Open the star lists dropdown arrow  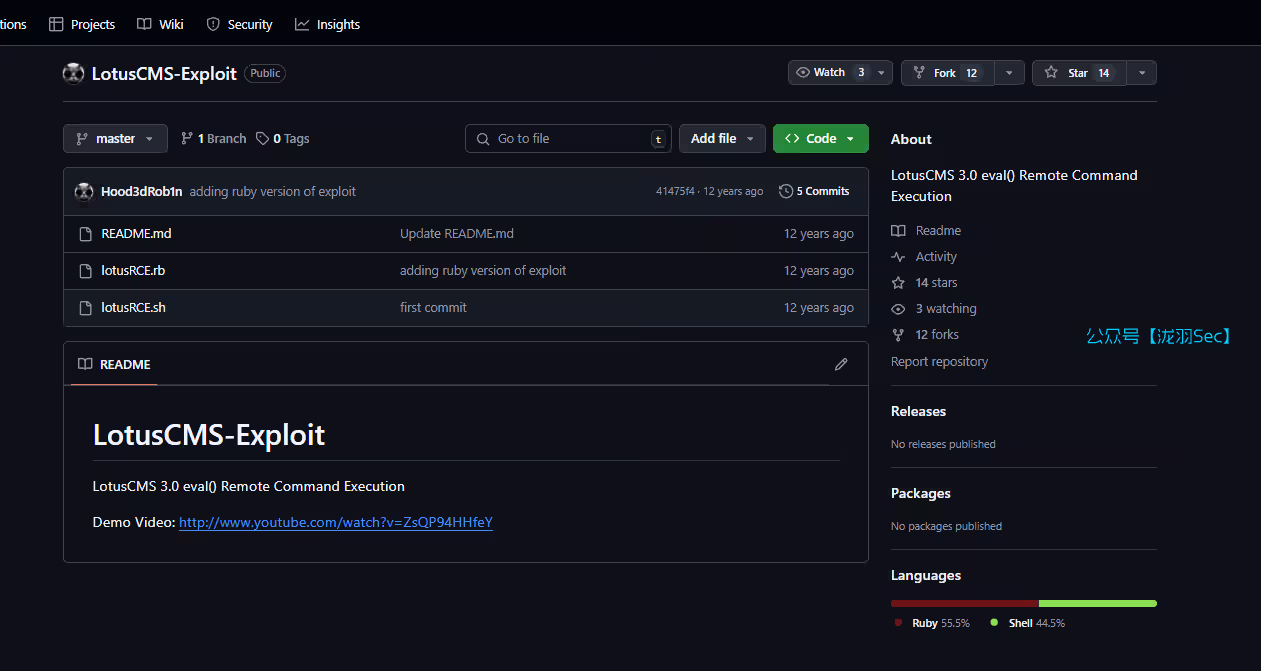click(x=1142, y=73)
